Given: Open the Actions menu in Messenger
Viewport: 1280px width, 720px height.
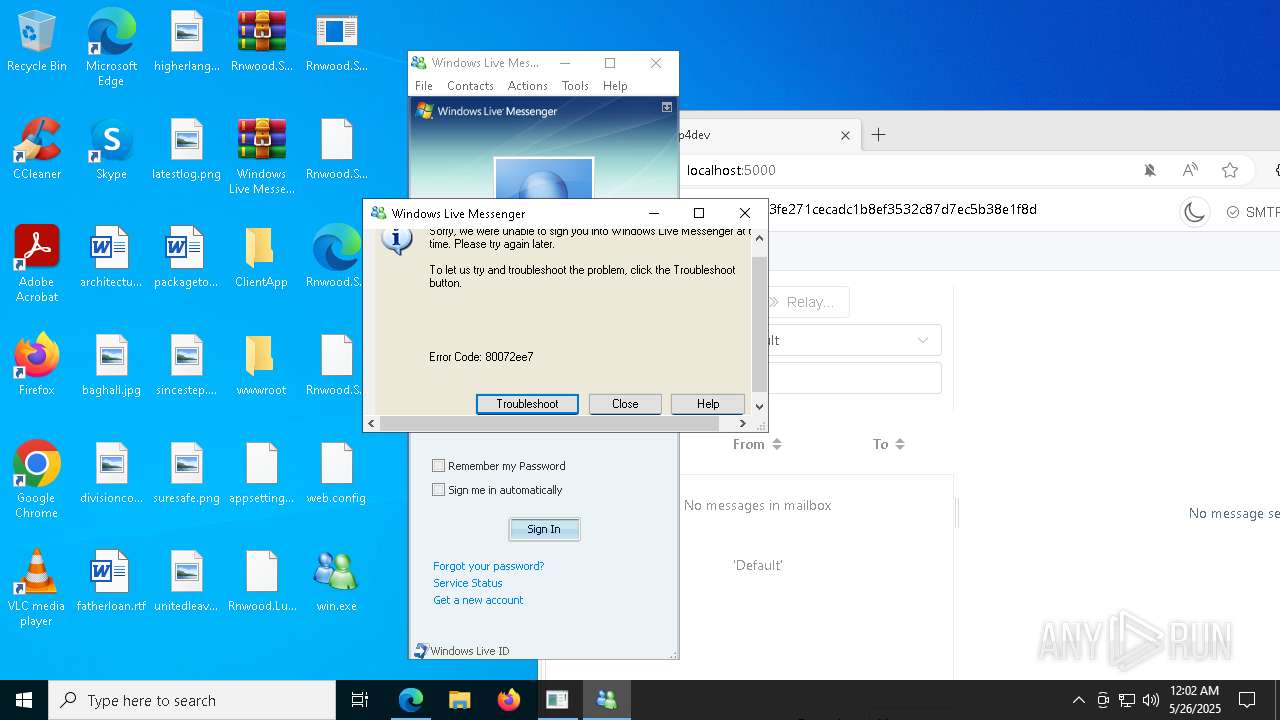Looking at the screenshot, I should [528, 86].
